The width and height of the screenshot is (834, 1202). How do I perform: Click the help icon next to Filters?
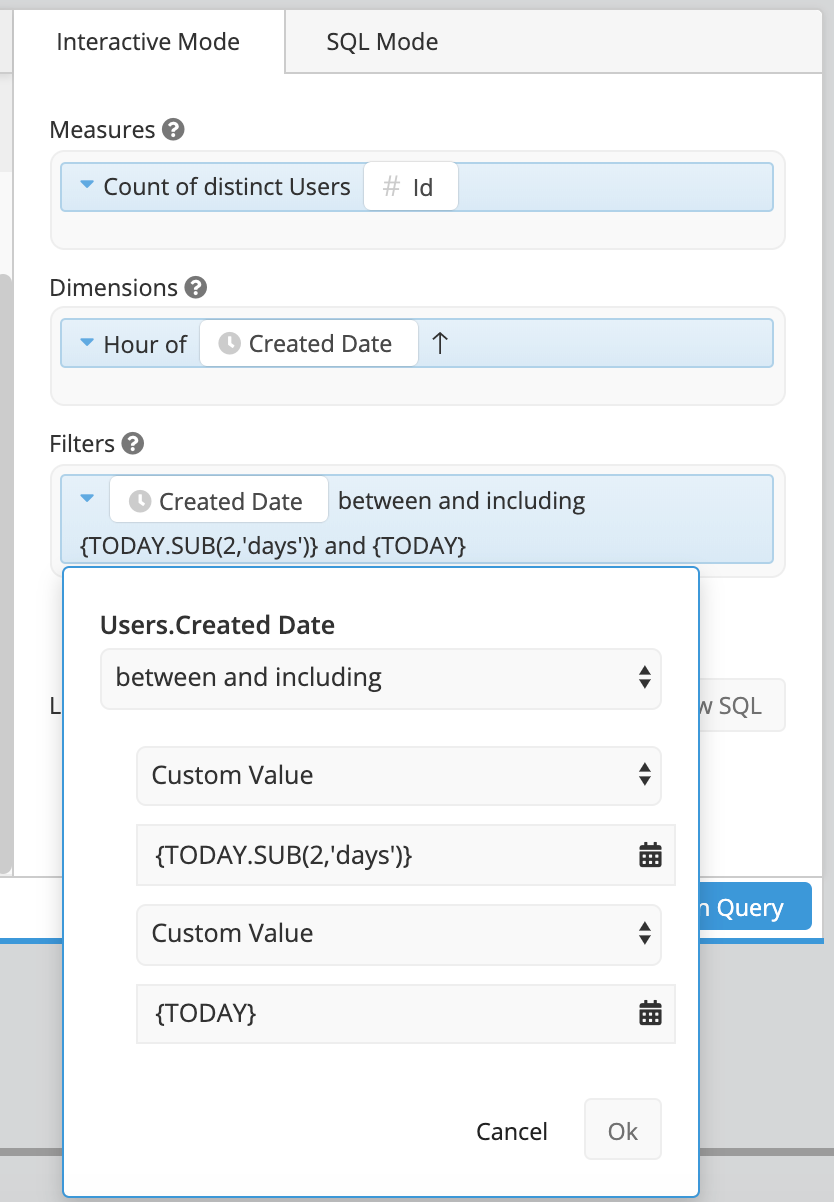[132, 444]
